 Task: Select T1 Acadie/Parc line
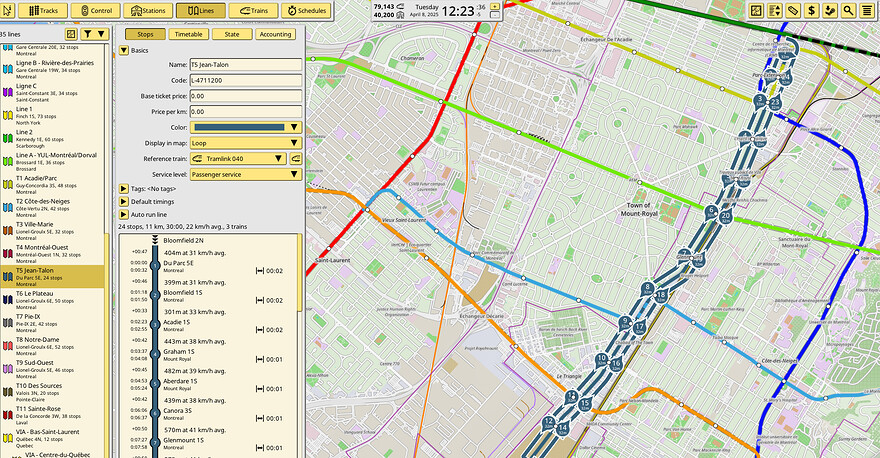coord(52,185)
